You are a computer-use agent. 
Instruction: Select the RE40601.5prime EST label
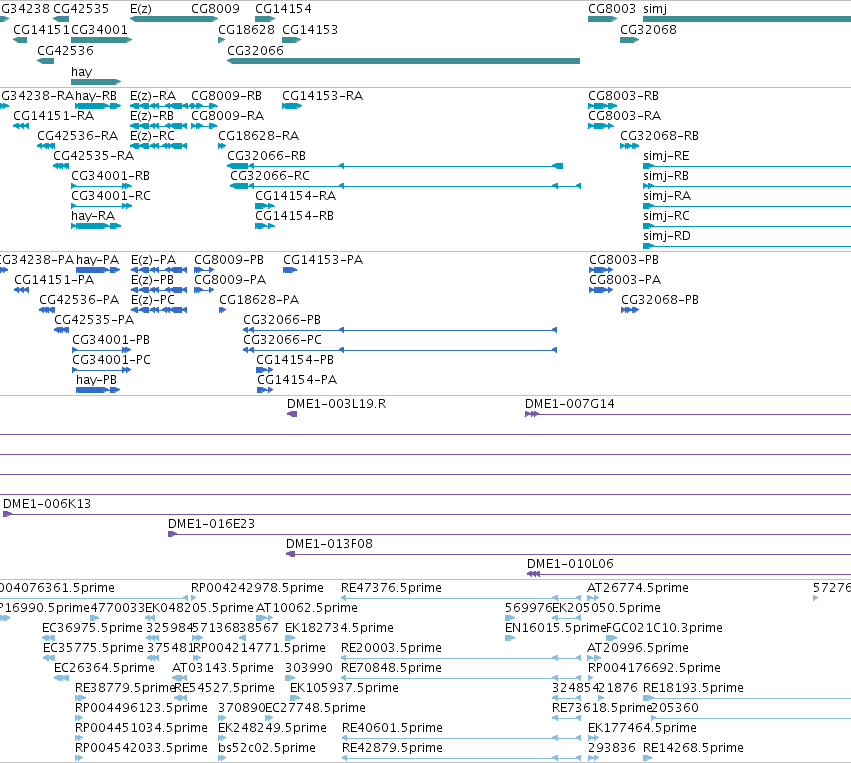coord(392,728)
